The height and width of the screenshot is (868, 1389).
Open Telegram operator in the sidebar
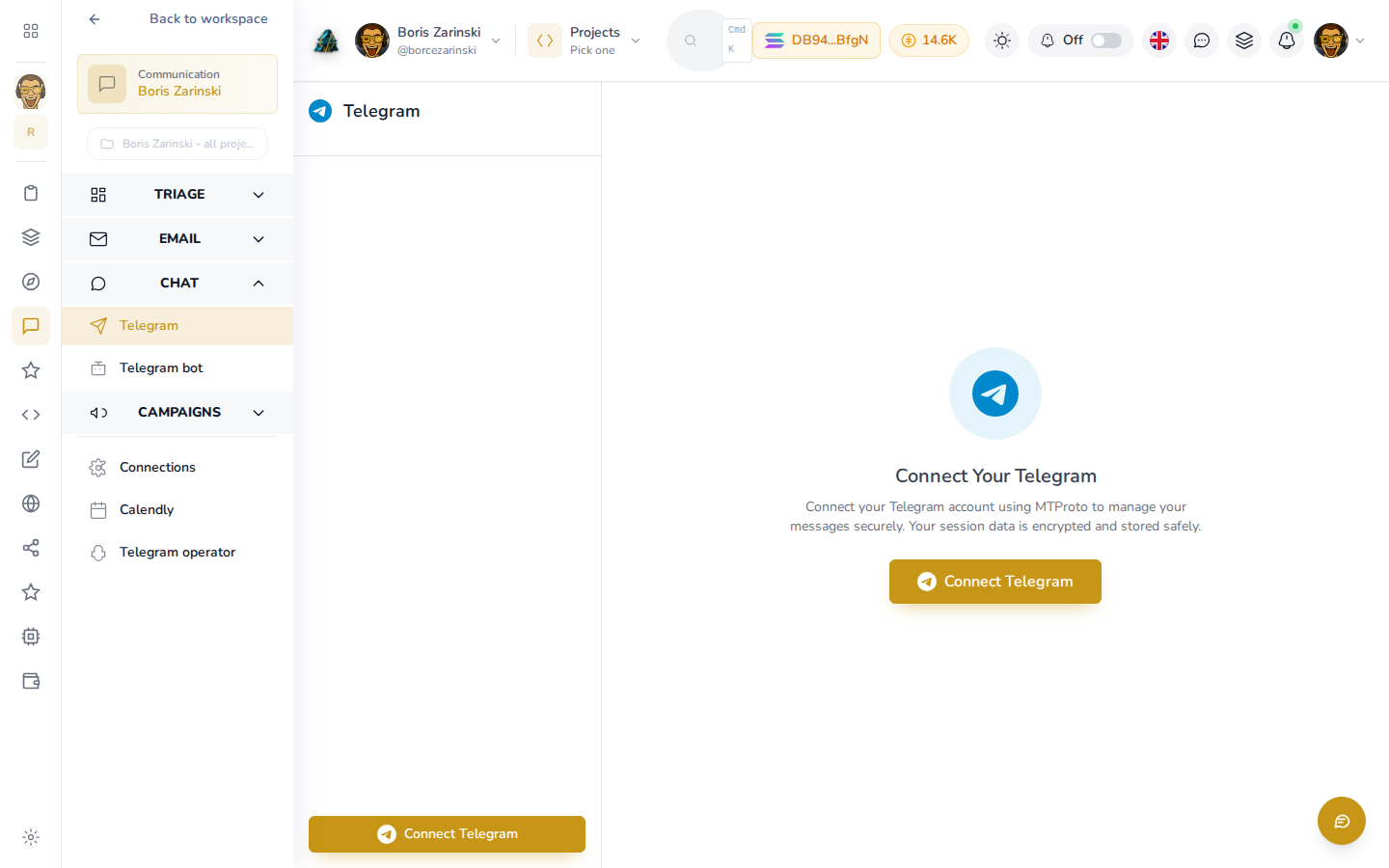pyautogui.click(x=177, y=553)
